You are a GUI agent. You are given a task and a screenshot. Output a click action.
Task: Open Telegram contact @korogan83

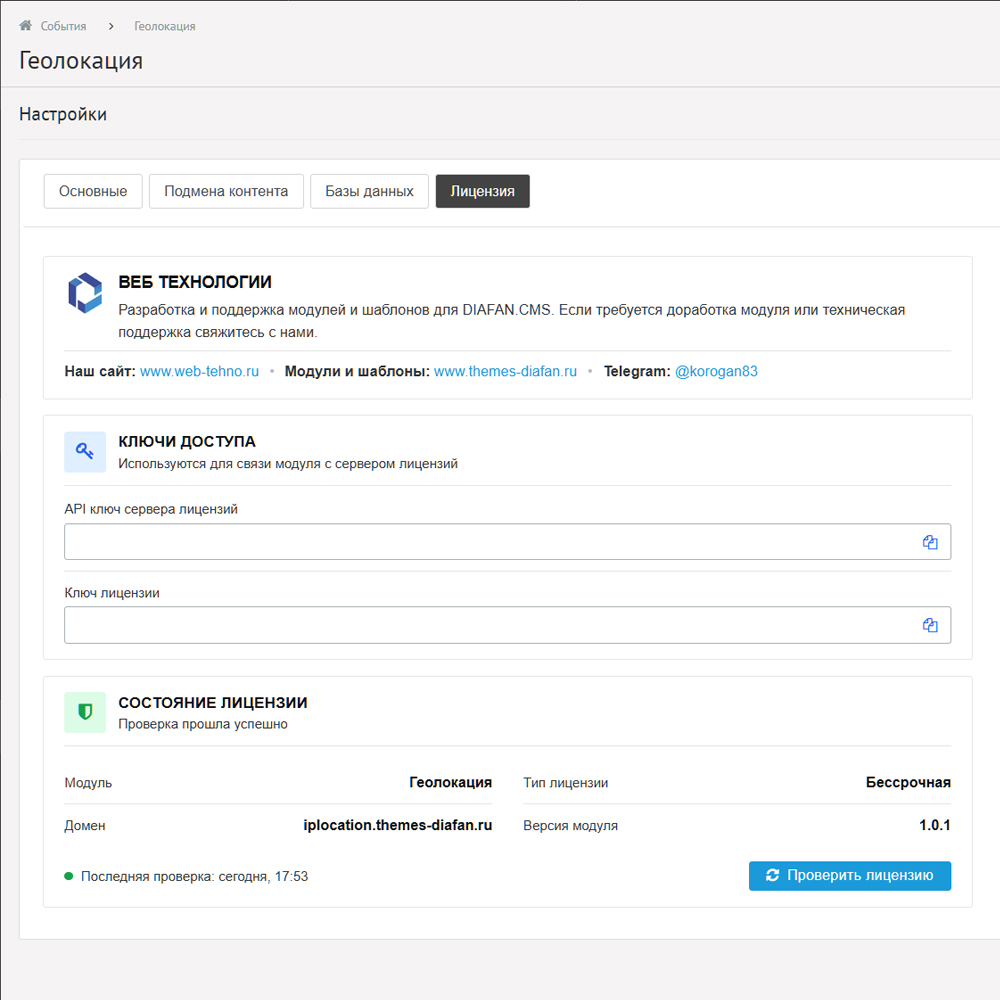click(x=716, y=371)
